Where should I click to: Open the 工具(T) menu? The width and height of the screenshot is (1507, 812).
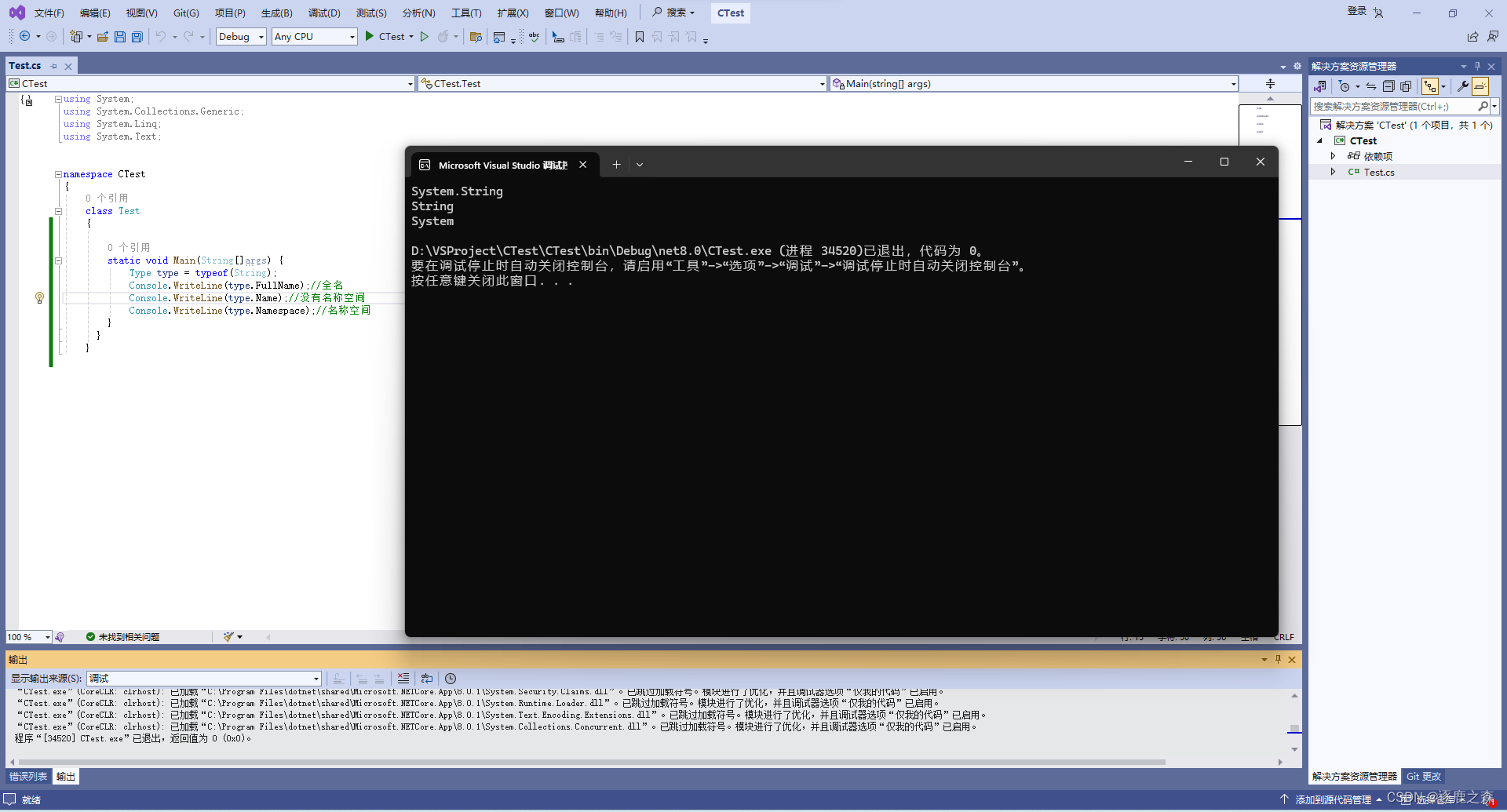point(466,13)
